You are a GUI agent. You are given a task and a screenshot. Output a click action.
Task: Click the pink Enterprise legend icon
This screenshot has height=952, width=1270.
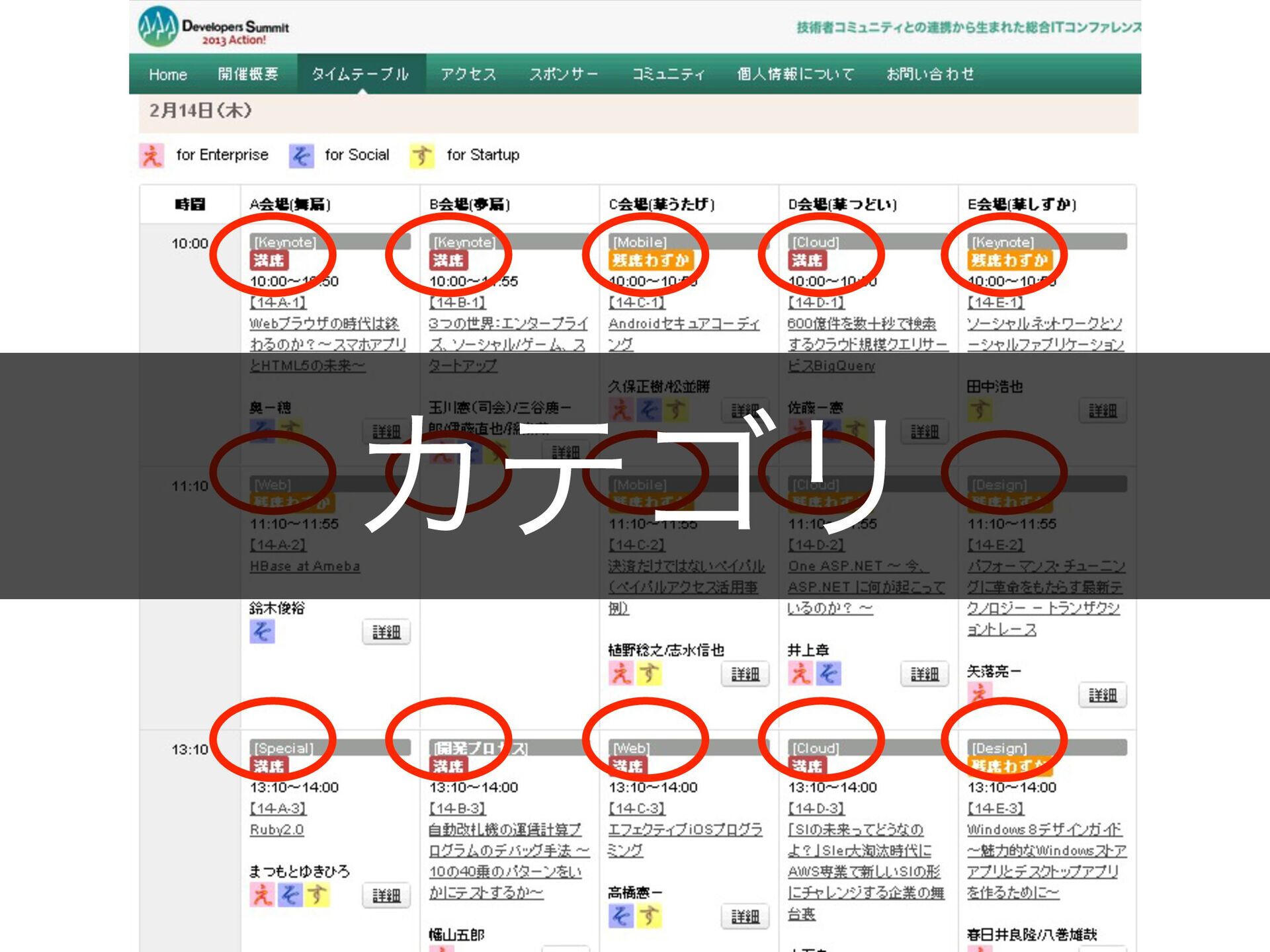[x=151, y=155]
